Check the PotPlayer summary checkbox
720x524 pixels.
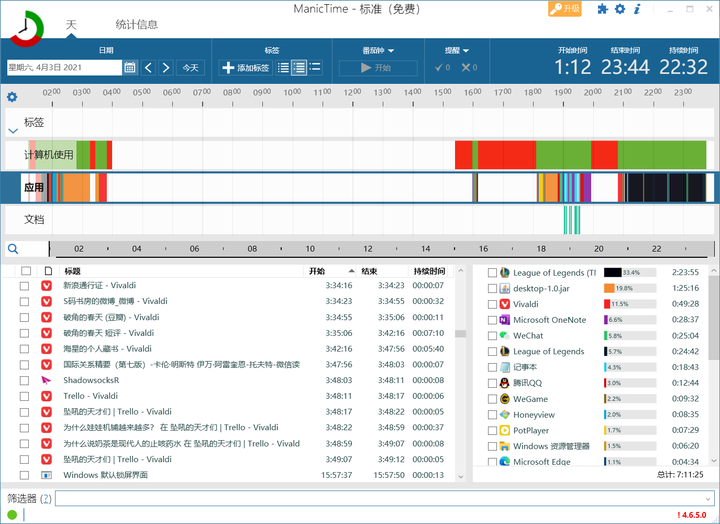(x=492, y=430)
